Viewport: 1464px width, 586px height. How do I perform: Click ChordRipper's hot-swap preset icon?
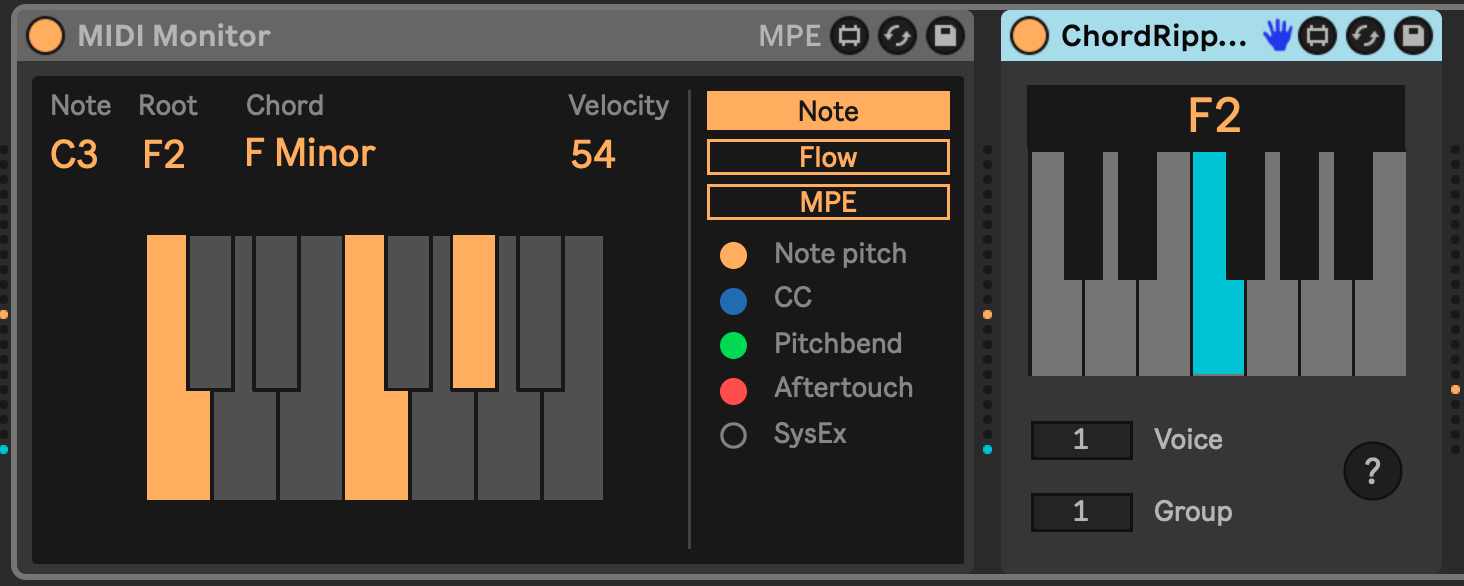(1365, 36)
